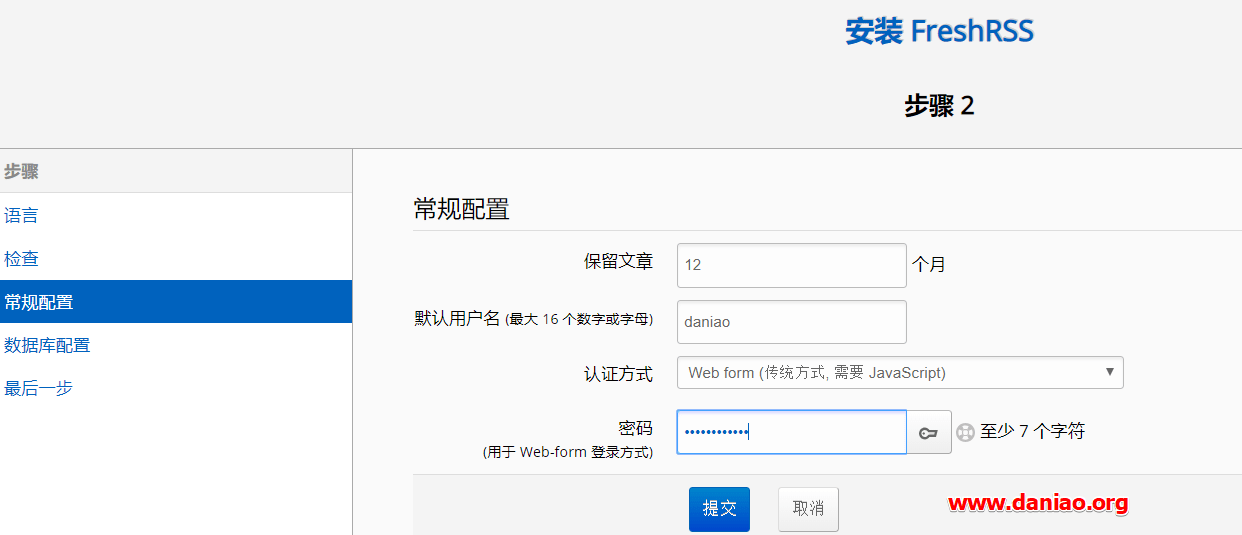Click the 密码 label
Image resolution: width=1242 pixels, height=535 pixels.
635,428
